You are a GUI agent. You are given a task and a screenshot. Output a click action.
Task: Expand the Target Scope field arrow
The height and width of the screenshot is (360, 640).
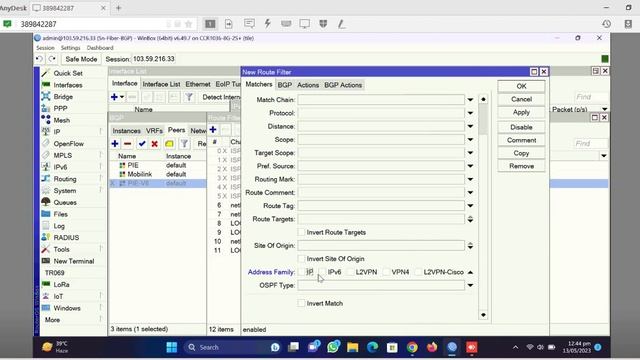(470, 153)
